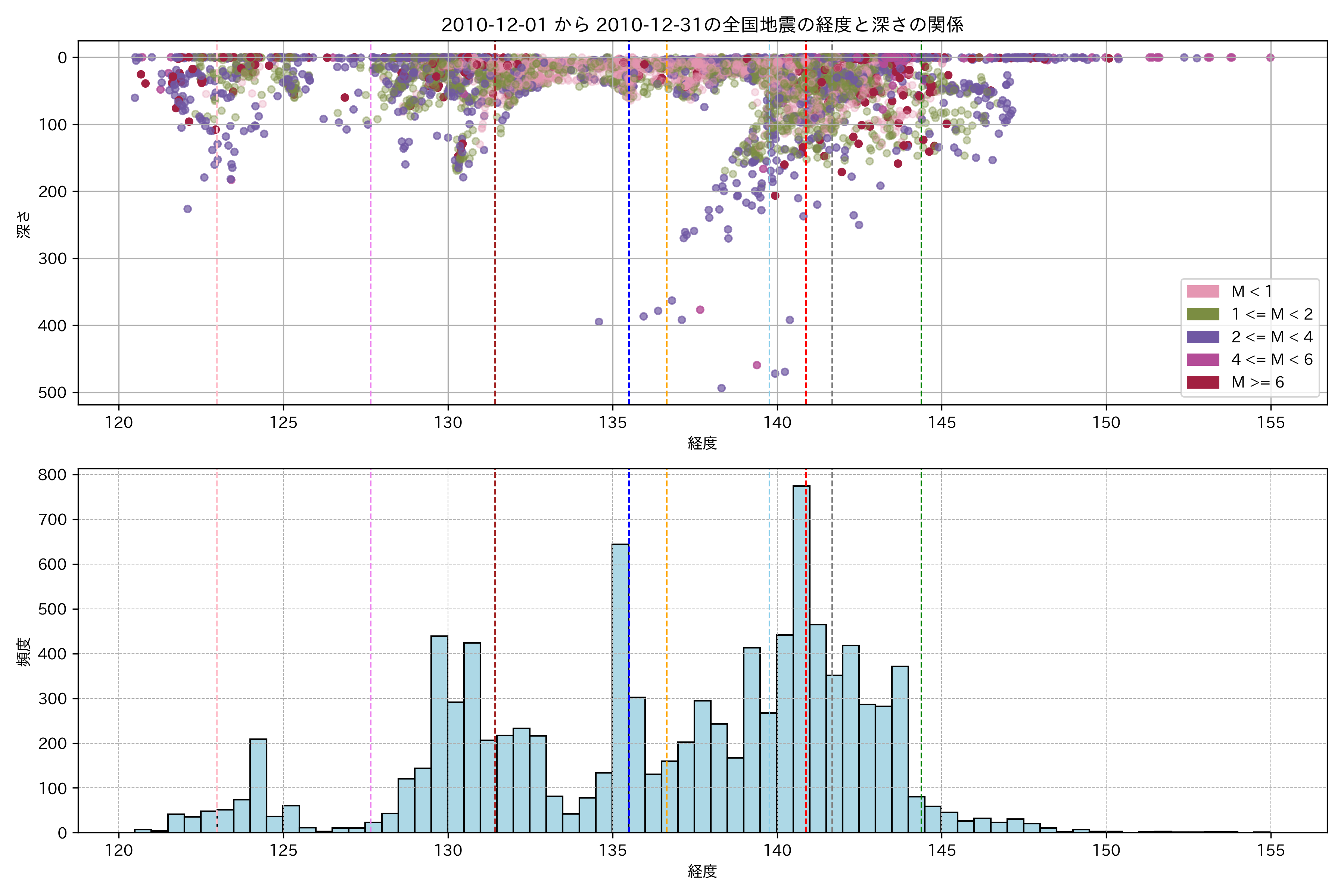
Task: Click the crimson M >= 6 legend swatch
Action: pyautogui.click(x=1202, y=382)
